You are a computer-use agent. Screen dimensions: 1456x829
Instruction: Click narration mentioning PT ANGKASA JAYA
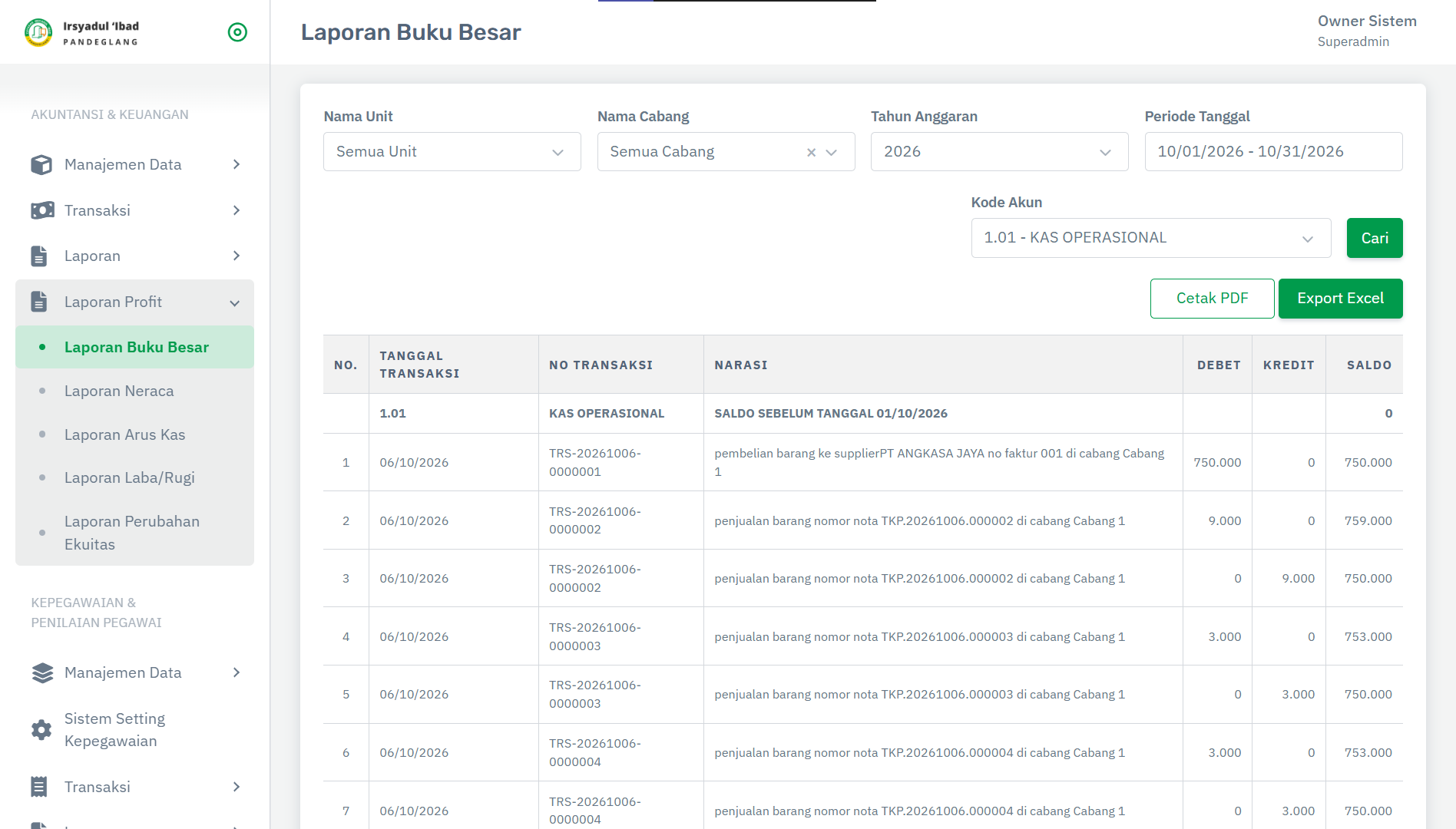point(939,462)
